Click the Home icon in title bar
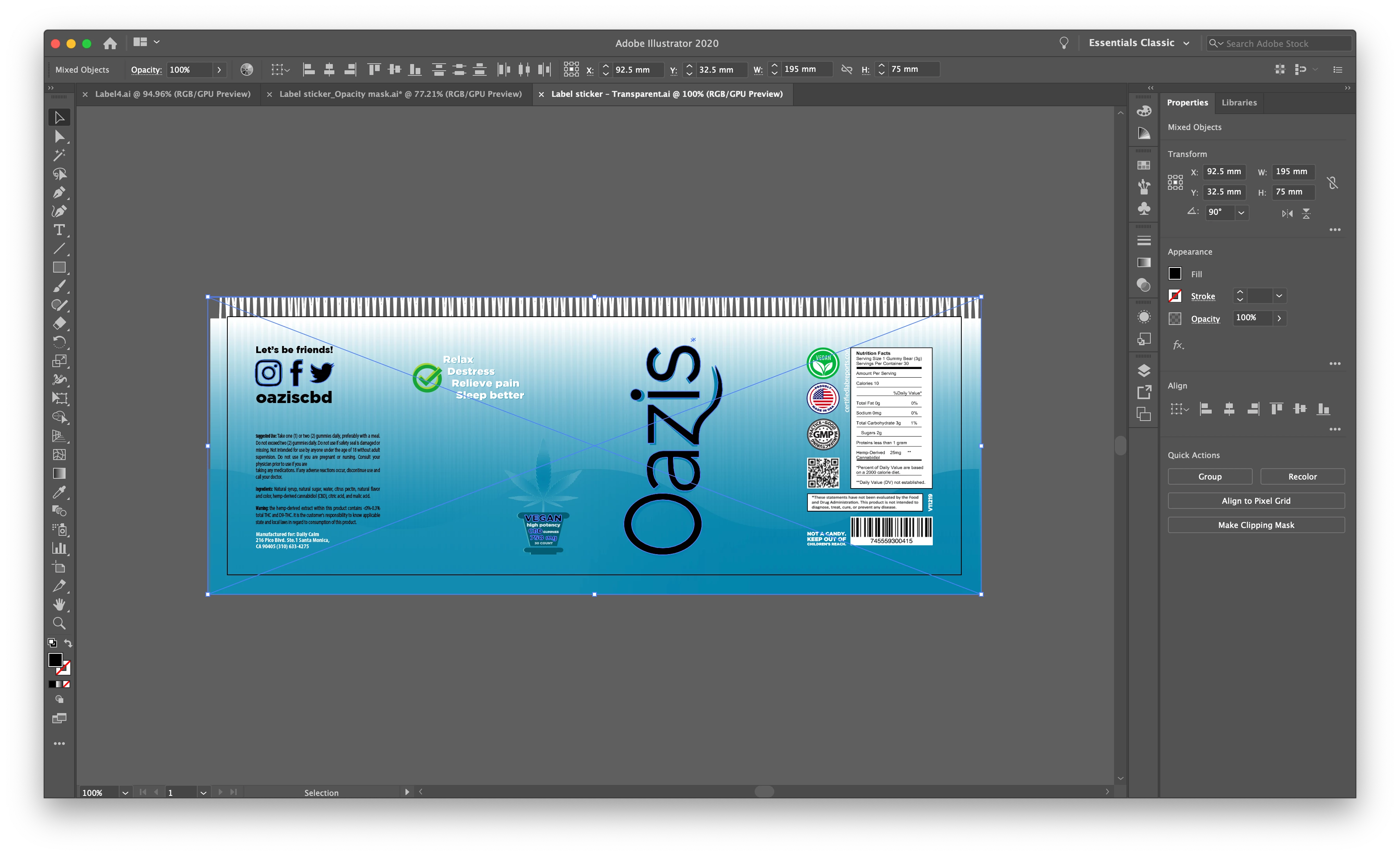 [x=110, y=43]
